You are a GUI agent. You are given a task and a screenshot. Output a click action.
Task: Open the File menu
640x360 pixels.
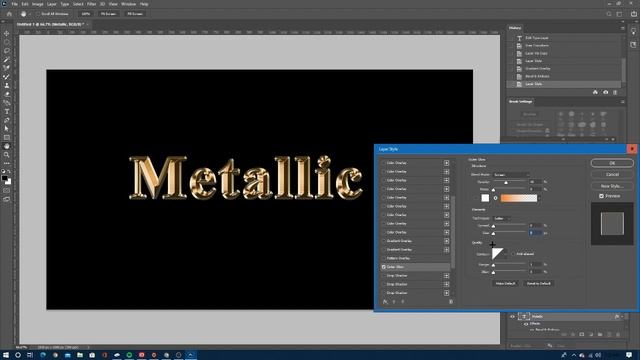(15, 4)
